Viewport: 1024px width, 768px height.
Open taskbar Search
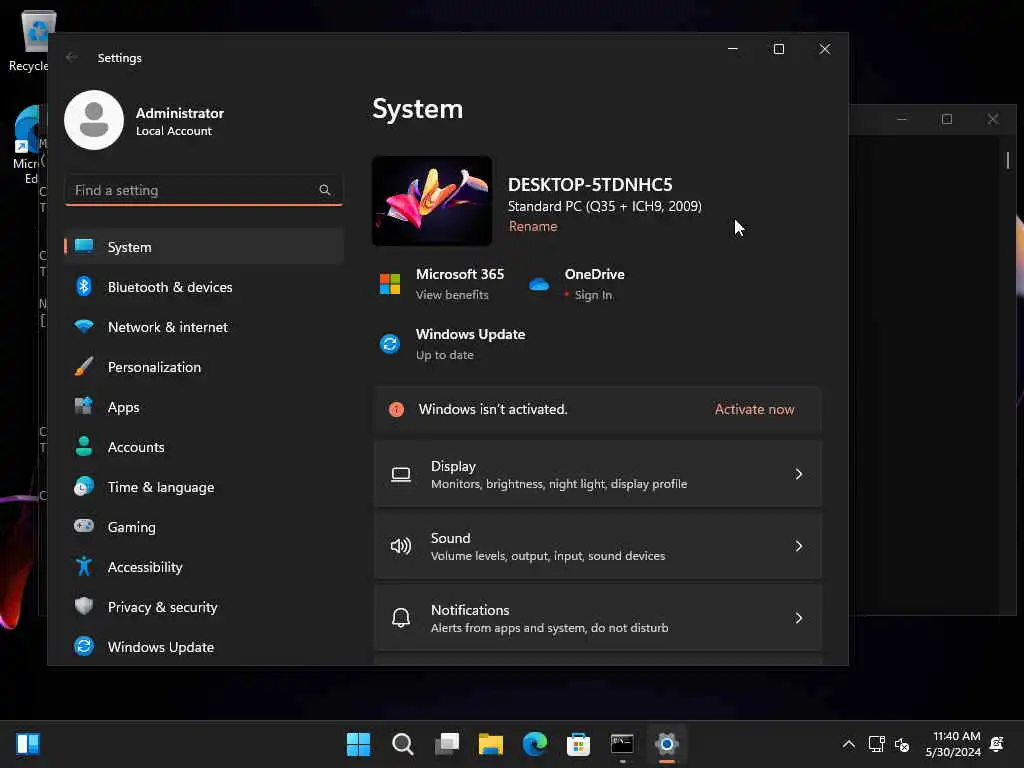[402, 744]
